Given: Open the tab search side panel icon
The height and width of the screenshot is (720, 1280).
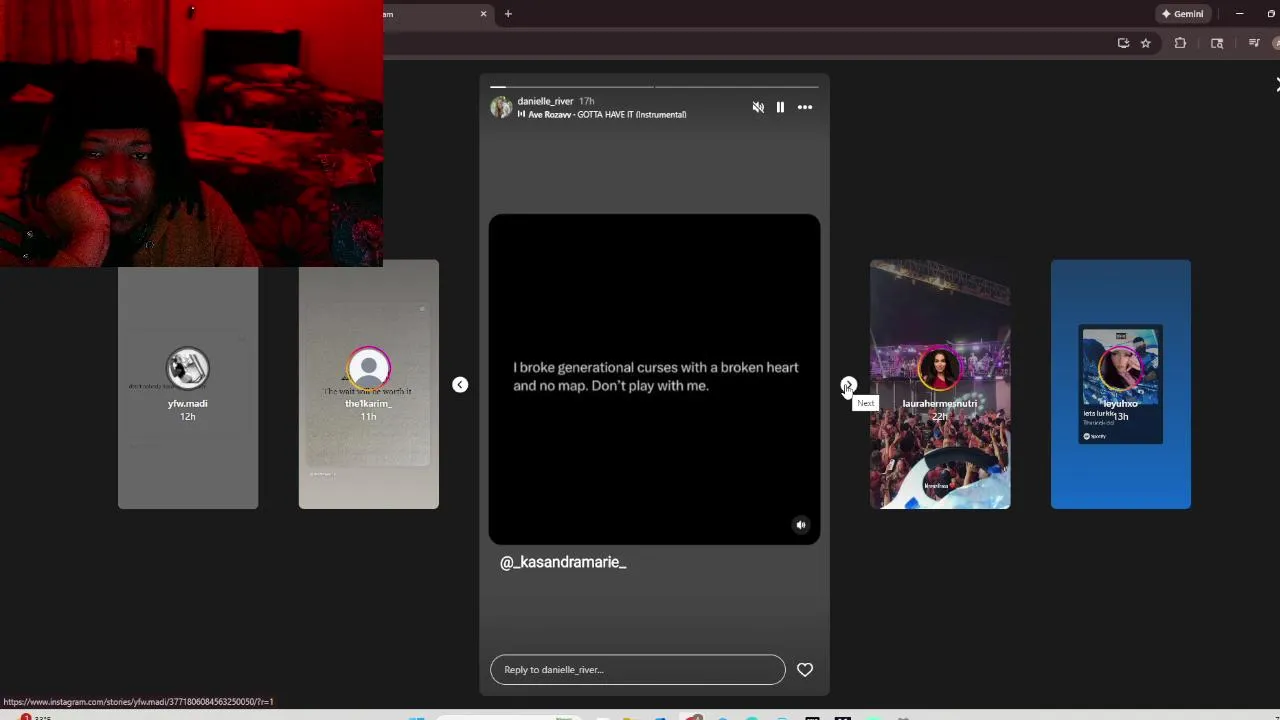Looking at the screenshot, I should [1217, 43].
